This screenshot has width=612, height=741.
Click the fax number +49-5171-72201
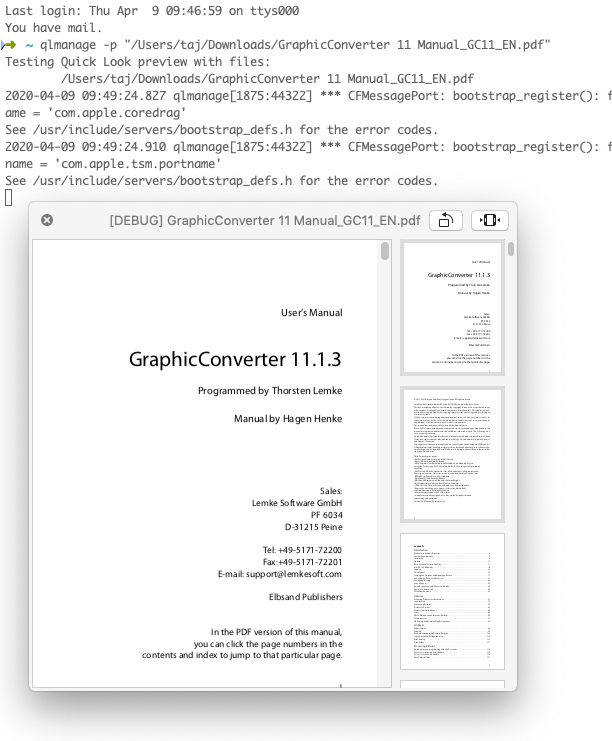tap(310, 562)
